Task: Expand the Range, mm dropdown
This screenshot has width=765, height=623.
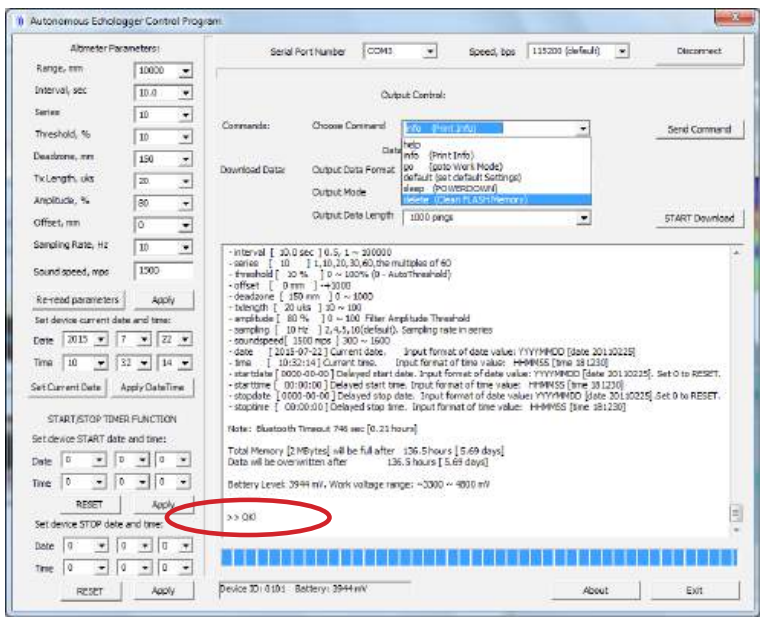Action: pos(185,72)
